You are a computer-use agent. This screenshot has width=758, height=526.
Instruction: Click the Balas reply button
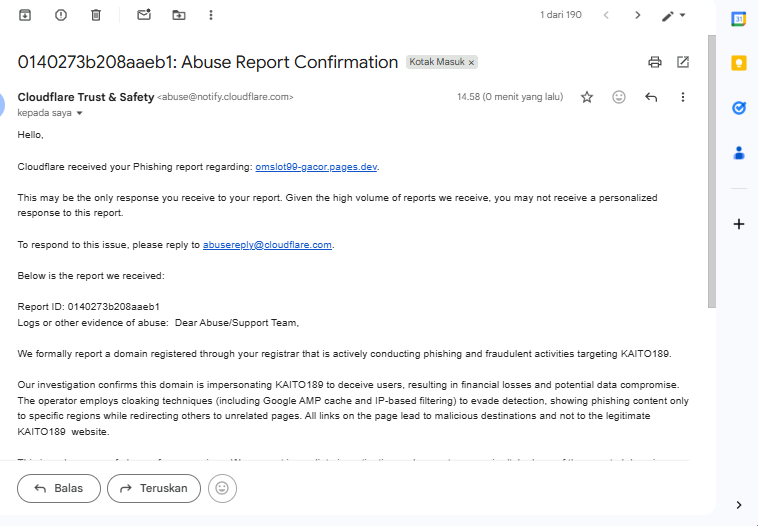pyautogui.click(x=59, y=488)
